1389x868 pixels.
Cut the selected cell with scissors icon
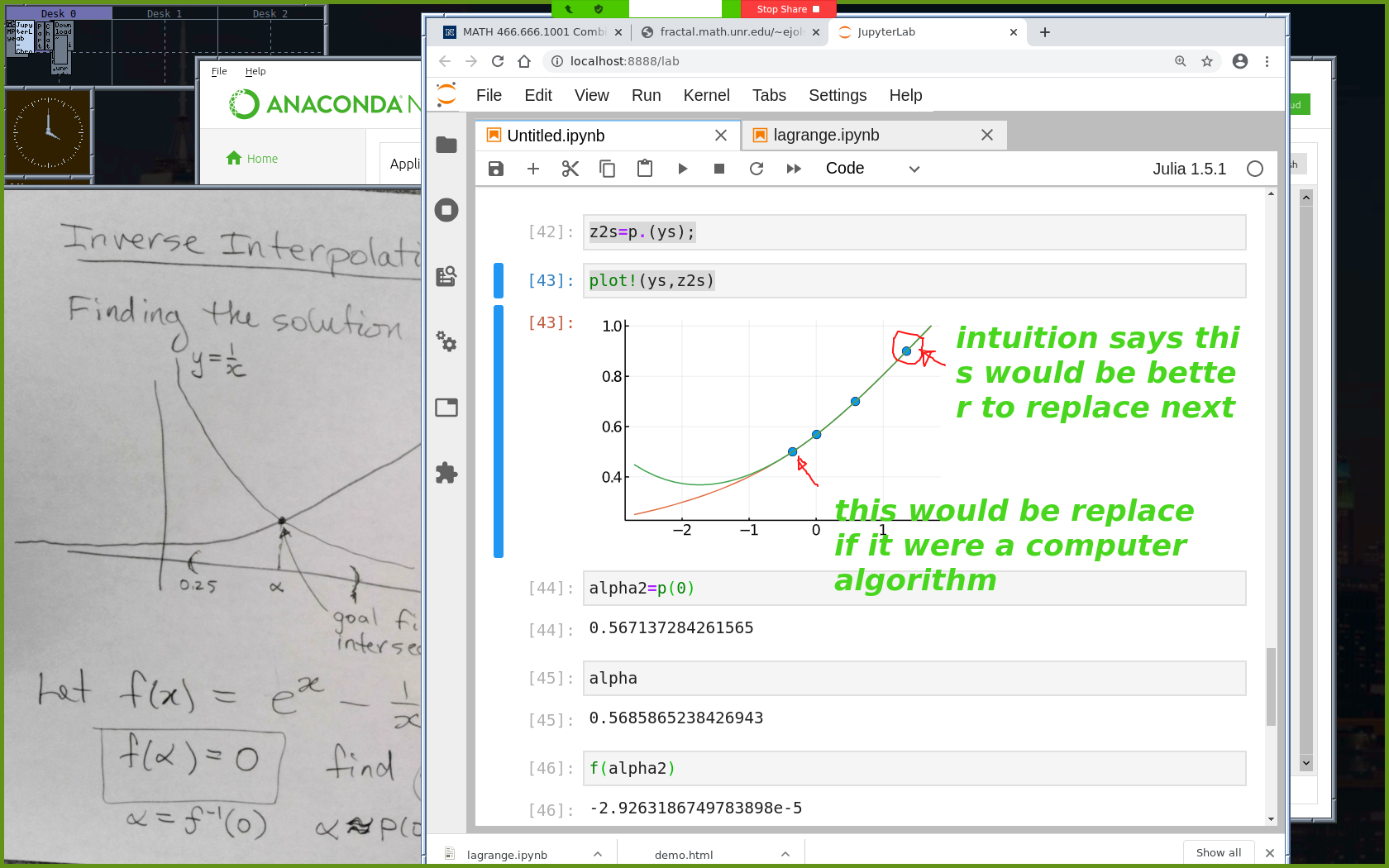pos(570,169)
